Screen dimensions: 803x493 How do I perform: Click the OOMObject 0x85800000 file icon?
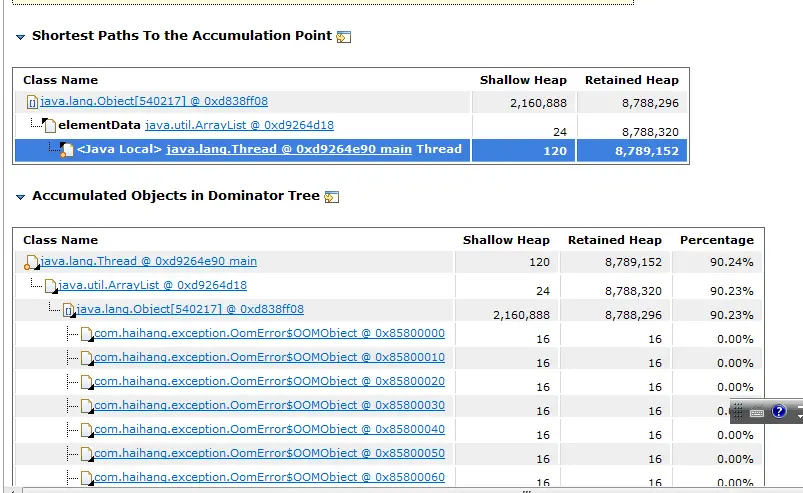point(87,334)
